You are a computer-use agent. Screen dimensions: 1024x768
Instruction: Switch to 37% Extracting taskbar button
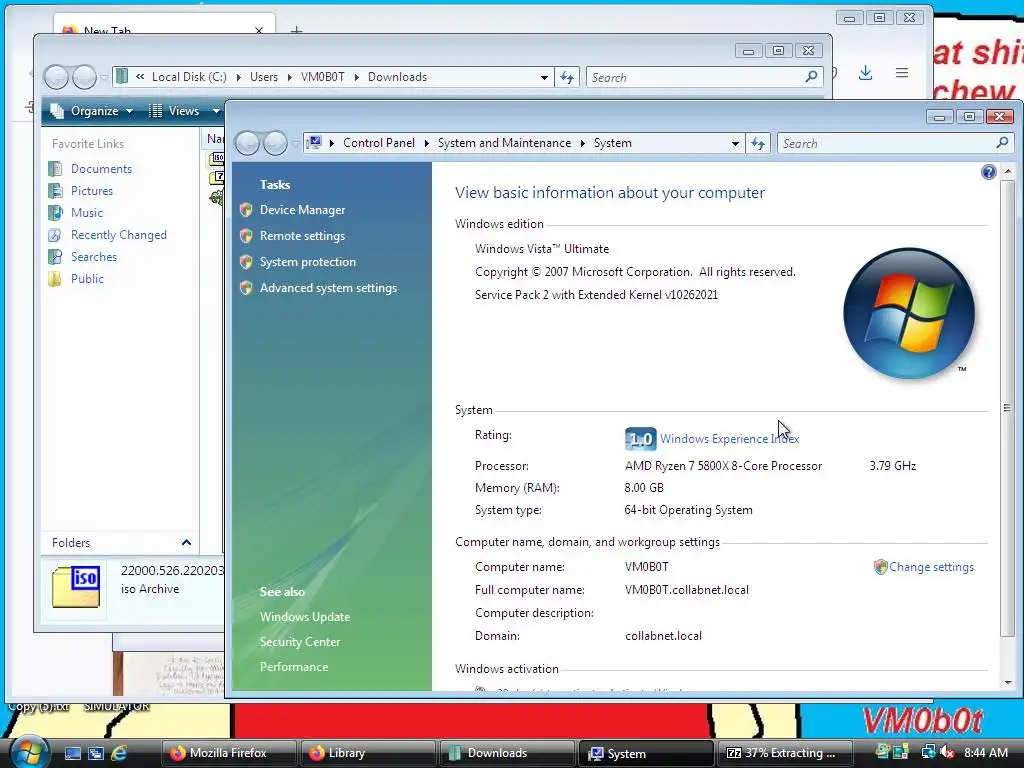point(785,753)
